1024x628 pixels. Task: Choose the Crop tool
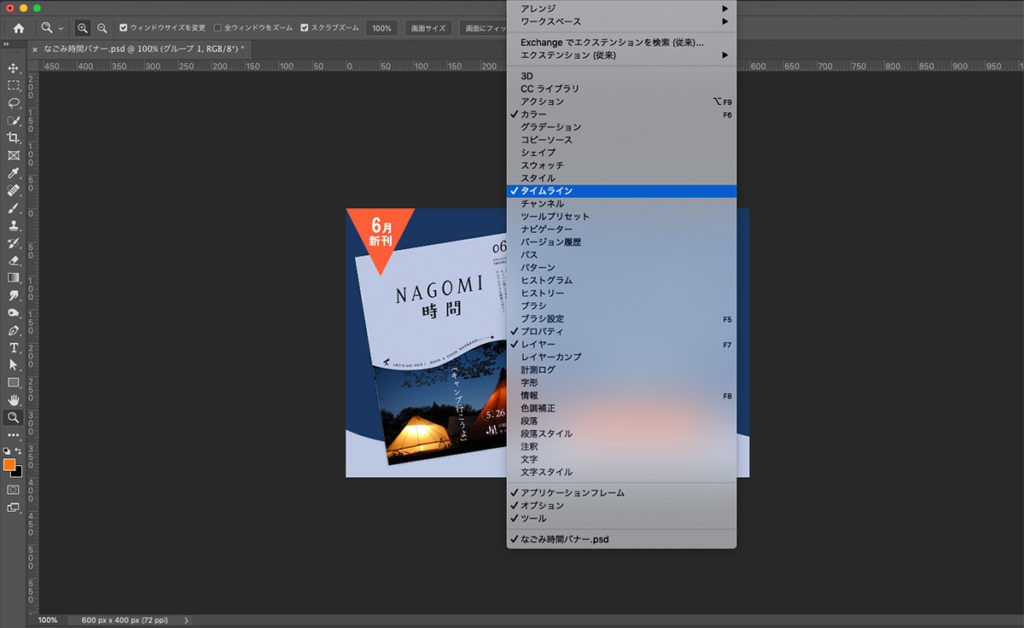pos(14,138)
